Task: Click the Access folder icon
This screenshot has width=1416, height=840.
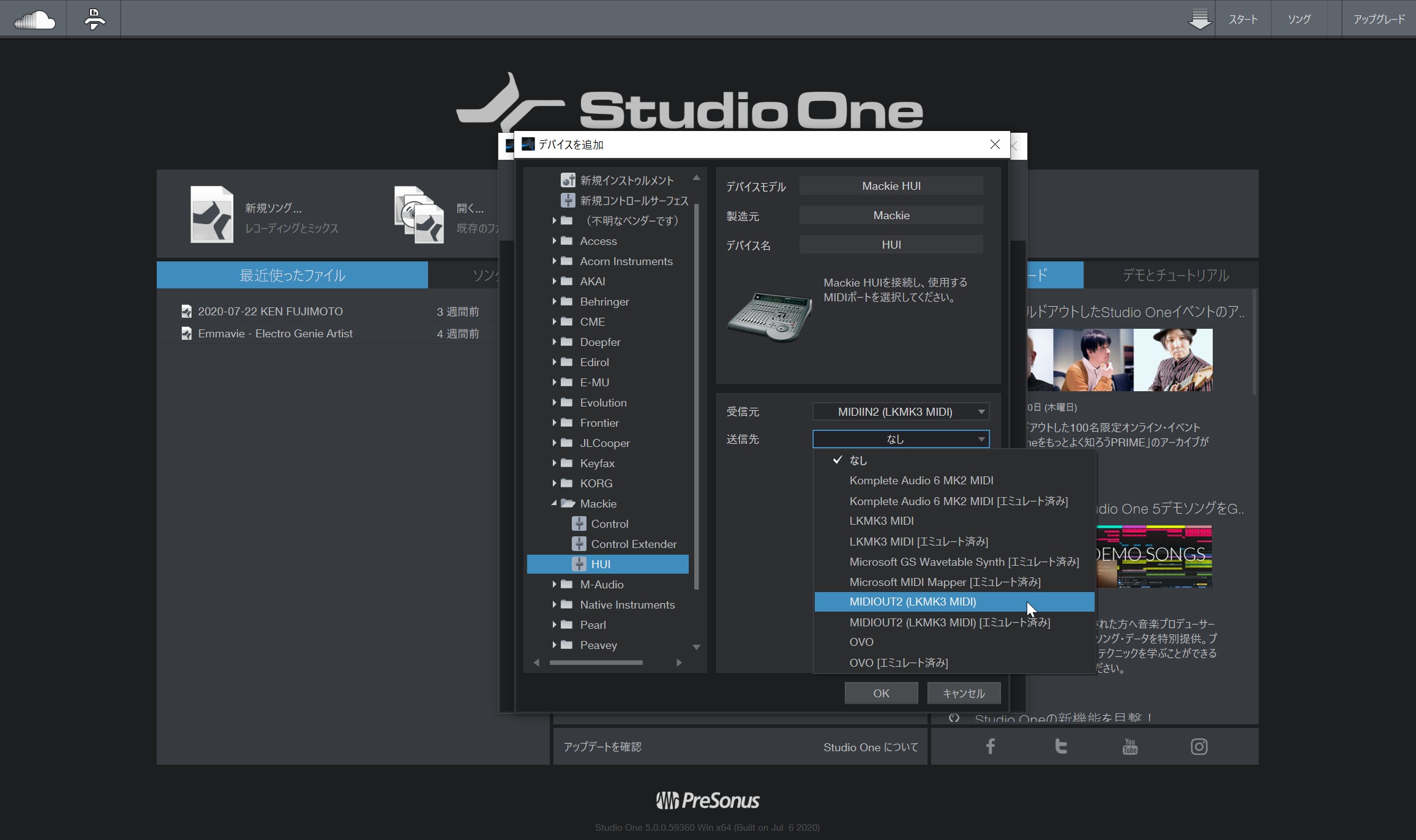Action: 567,241
